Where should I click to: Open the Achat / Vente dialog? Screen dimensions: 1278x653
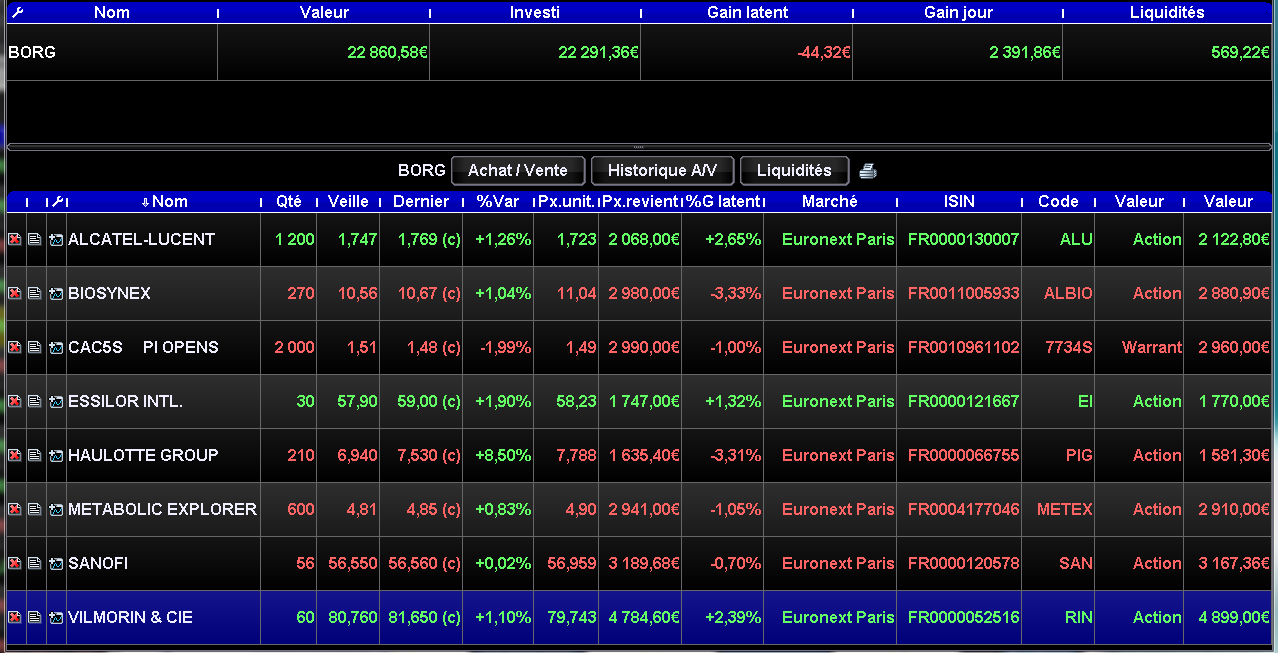[518, 171]
